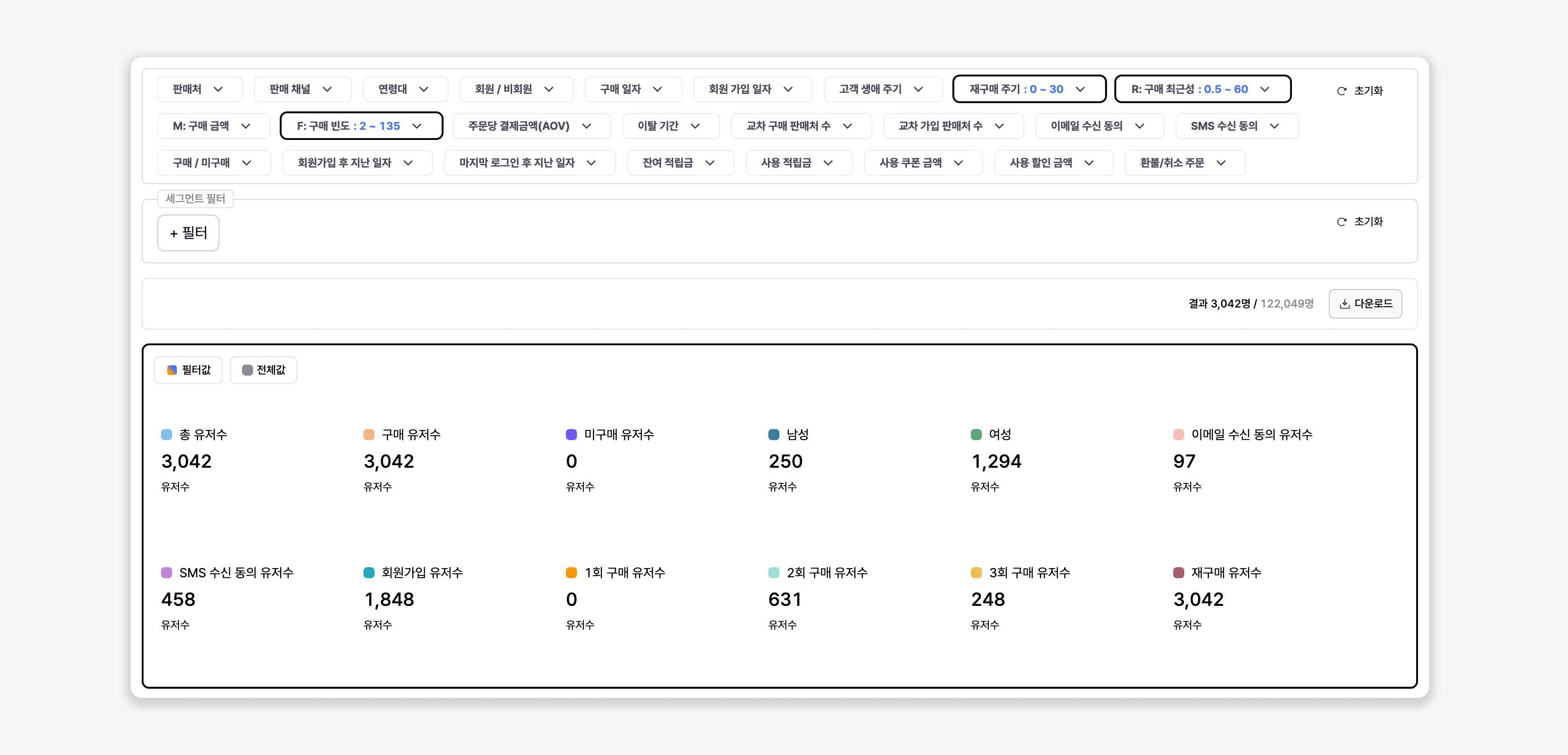Click the 환불/취소 주문 chevron icon
Viewport: 1568px width, 755px height.
[1221, 163]
